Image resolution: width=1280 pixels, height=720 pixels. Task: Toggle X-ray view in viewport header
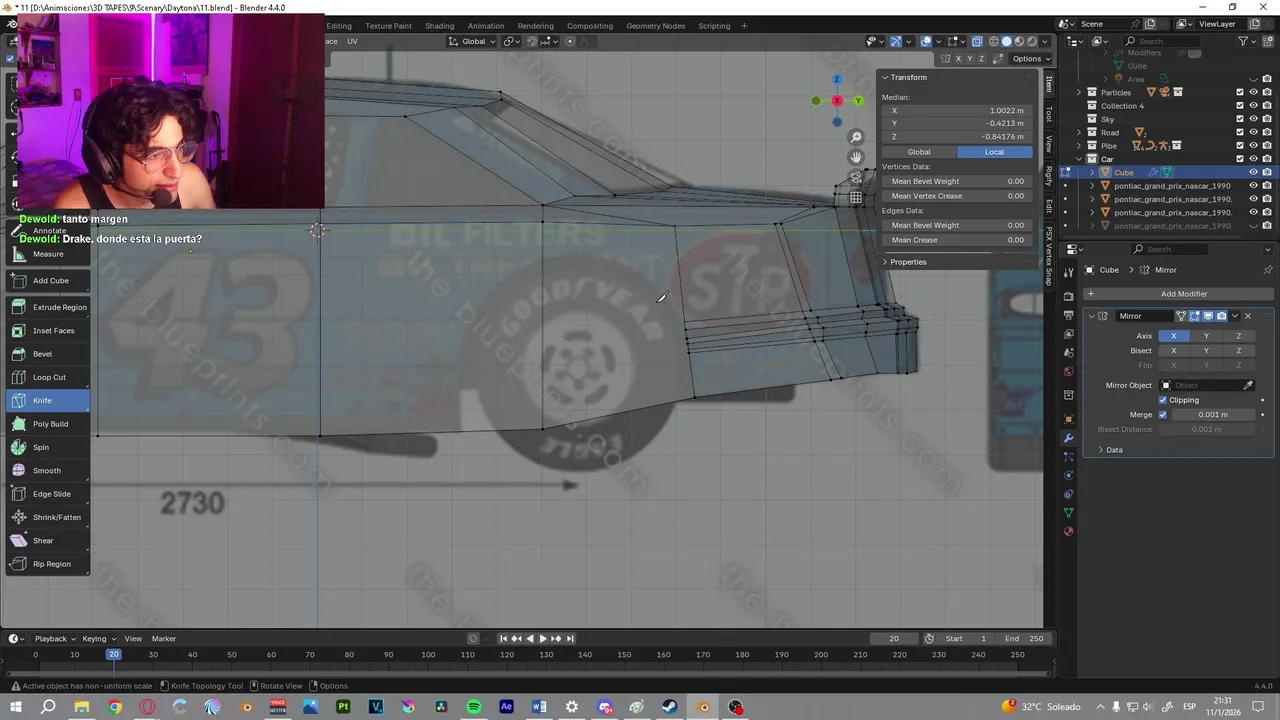coord(978,41)
